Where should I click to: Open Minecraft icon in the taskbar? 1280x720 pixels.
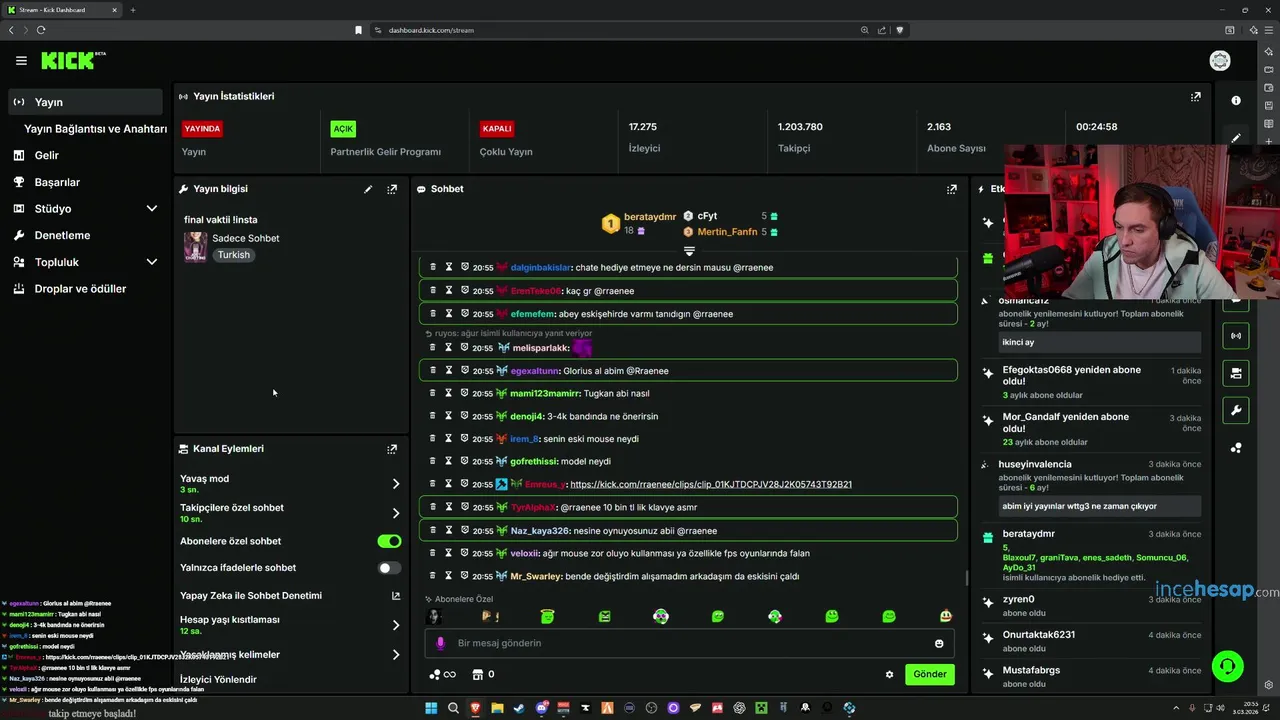pyautogui.click(x=761, y=708)
